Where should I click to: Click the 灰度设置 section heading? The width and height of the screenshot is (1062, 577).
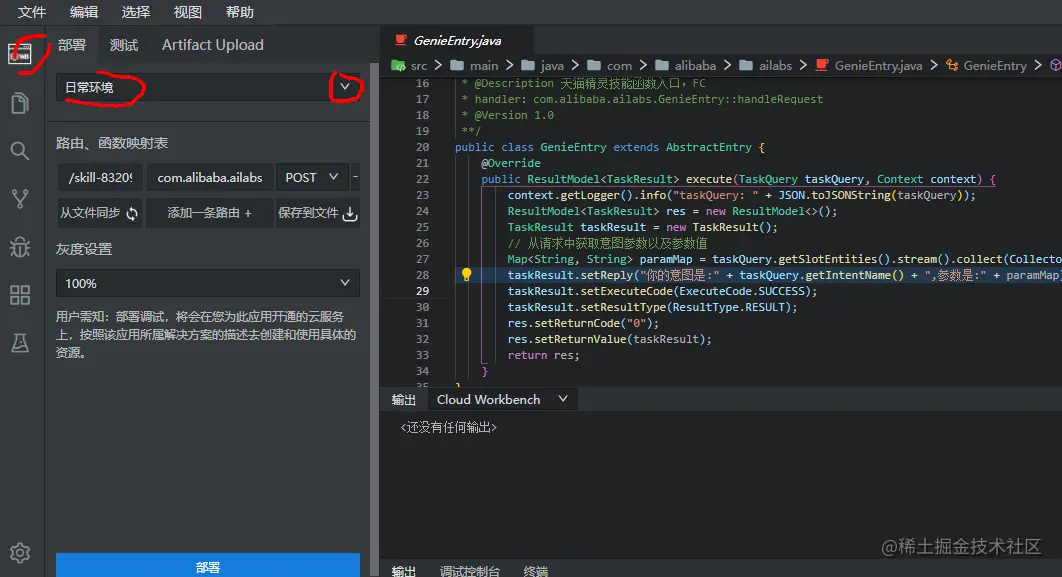point(84,249)
